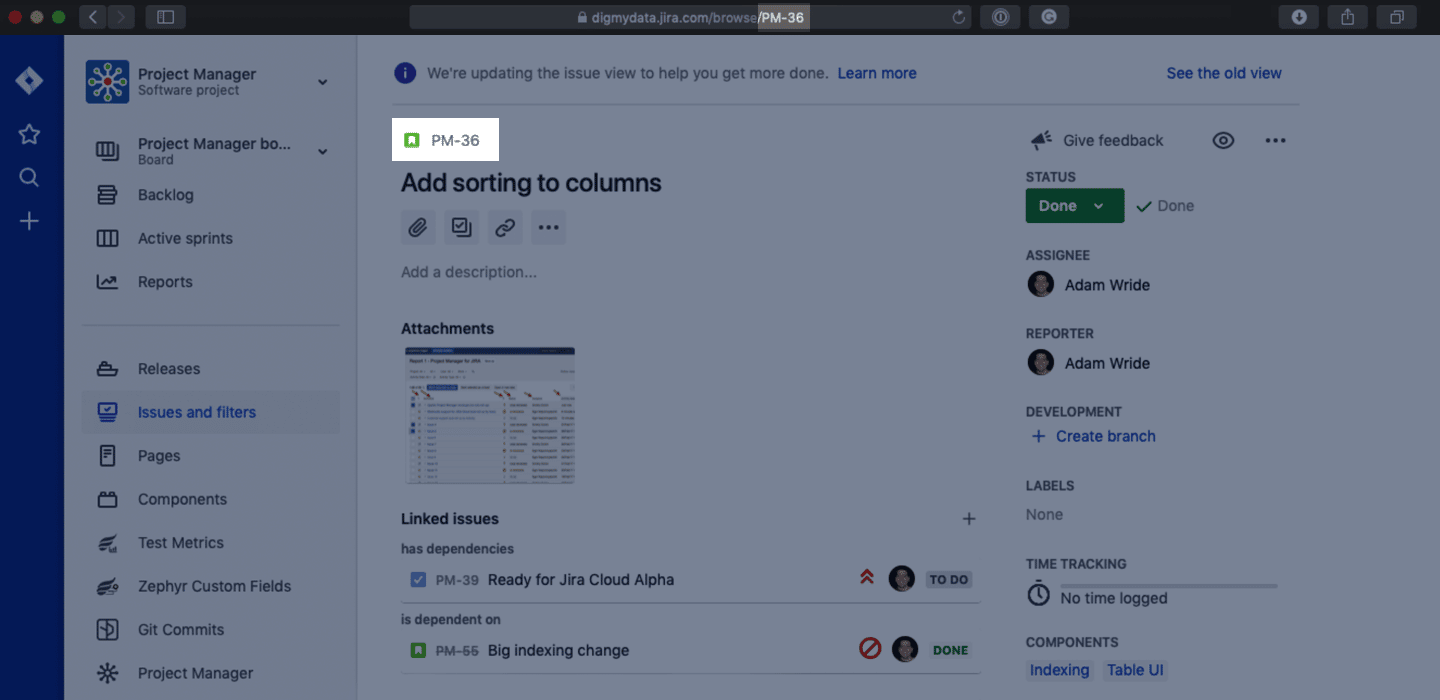
Task: Click the Learn more link
Action: coord(877,73)
